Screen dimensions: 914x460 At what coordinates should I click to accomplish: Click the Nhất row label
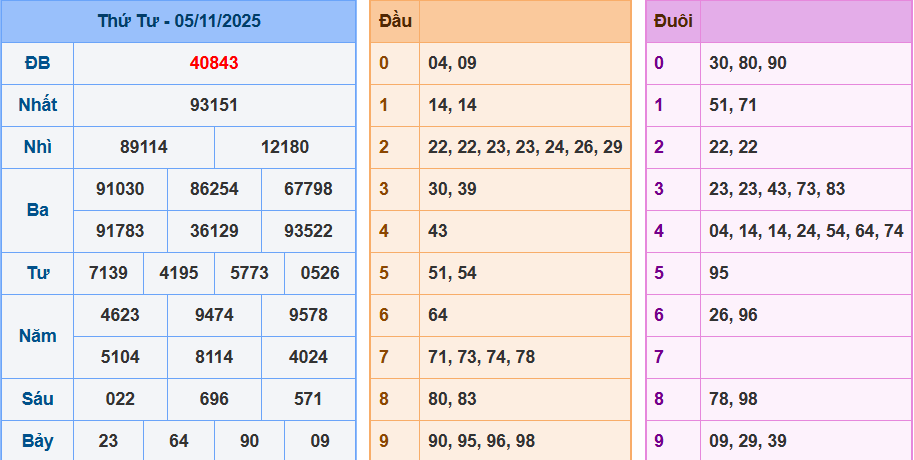pyautogui.click(x=37, y=105)
